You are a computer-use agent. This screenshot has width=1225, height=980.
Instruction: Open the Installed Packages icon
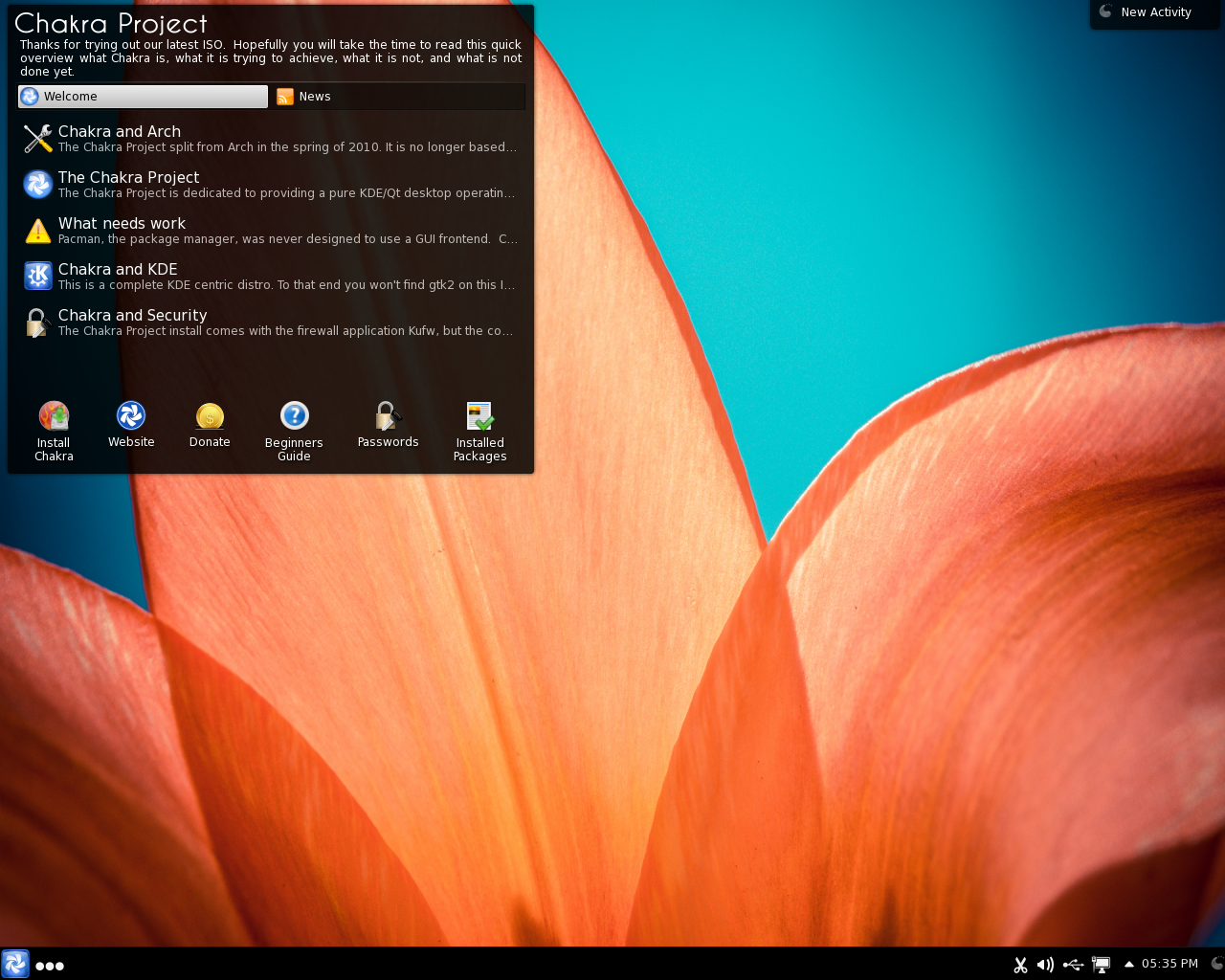(479, 416)
